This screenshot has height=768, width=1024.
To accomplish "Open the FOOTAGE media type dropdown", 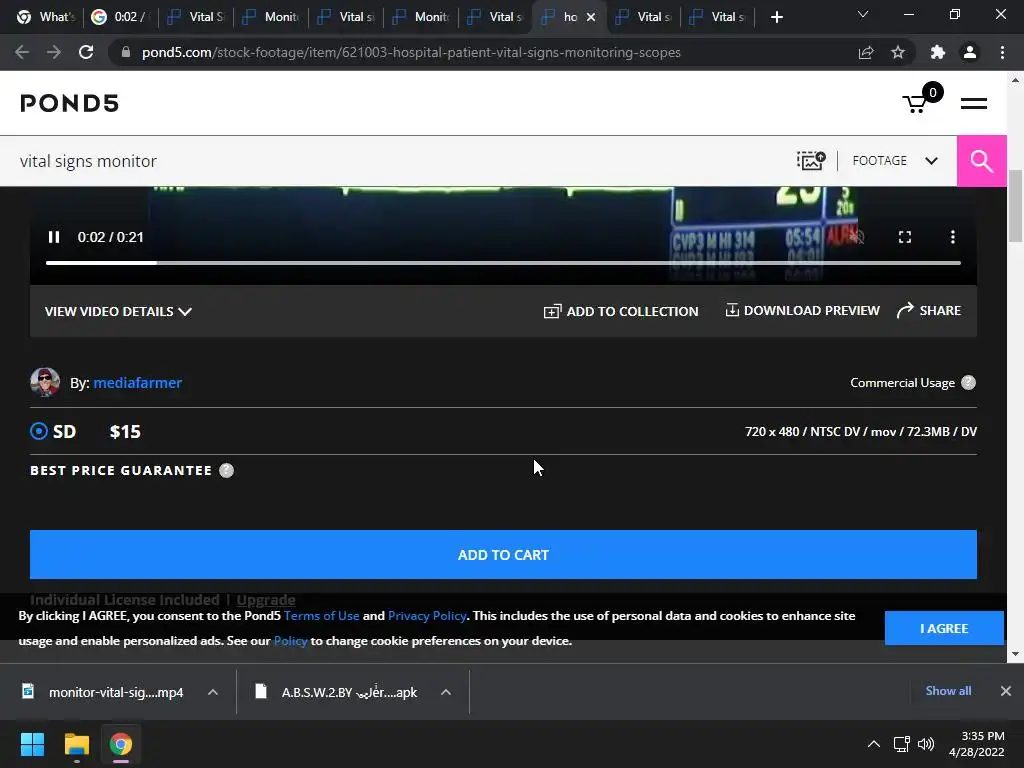I will point(895,161).
